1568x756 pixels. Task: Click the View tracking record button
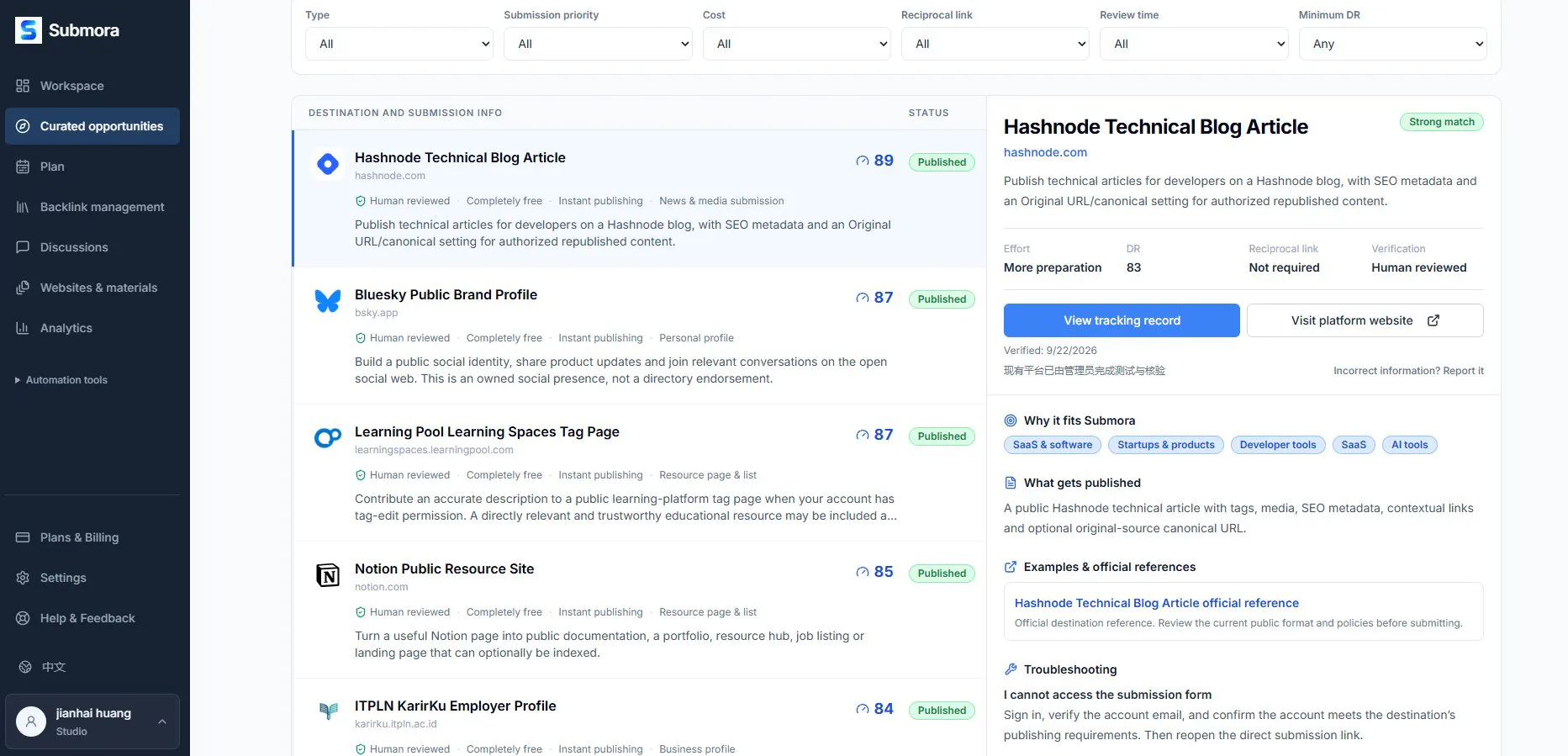tap(1122, 320)
